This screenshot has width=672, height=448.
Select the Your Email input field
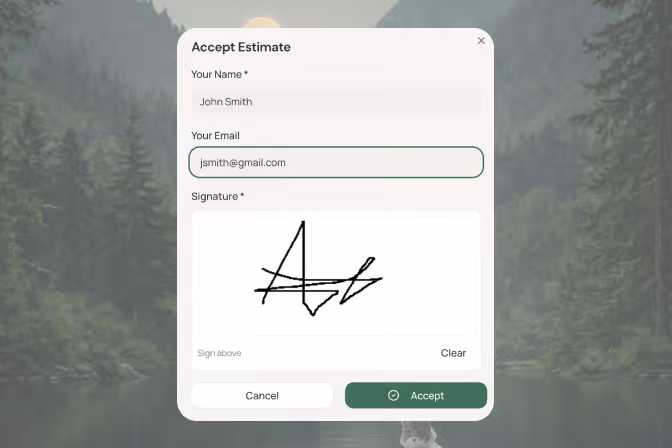coord(336,162)
